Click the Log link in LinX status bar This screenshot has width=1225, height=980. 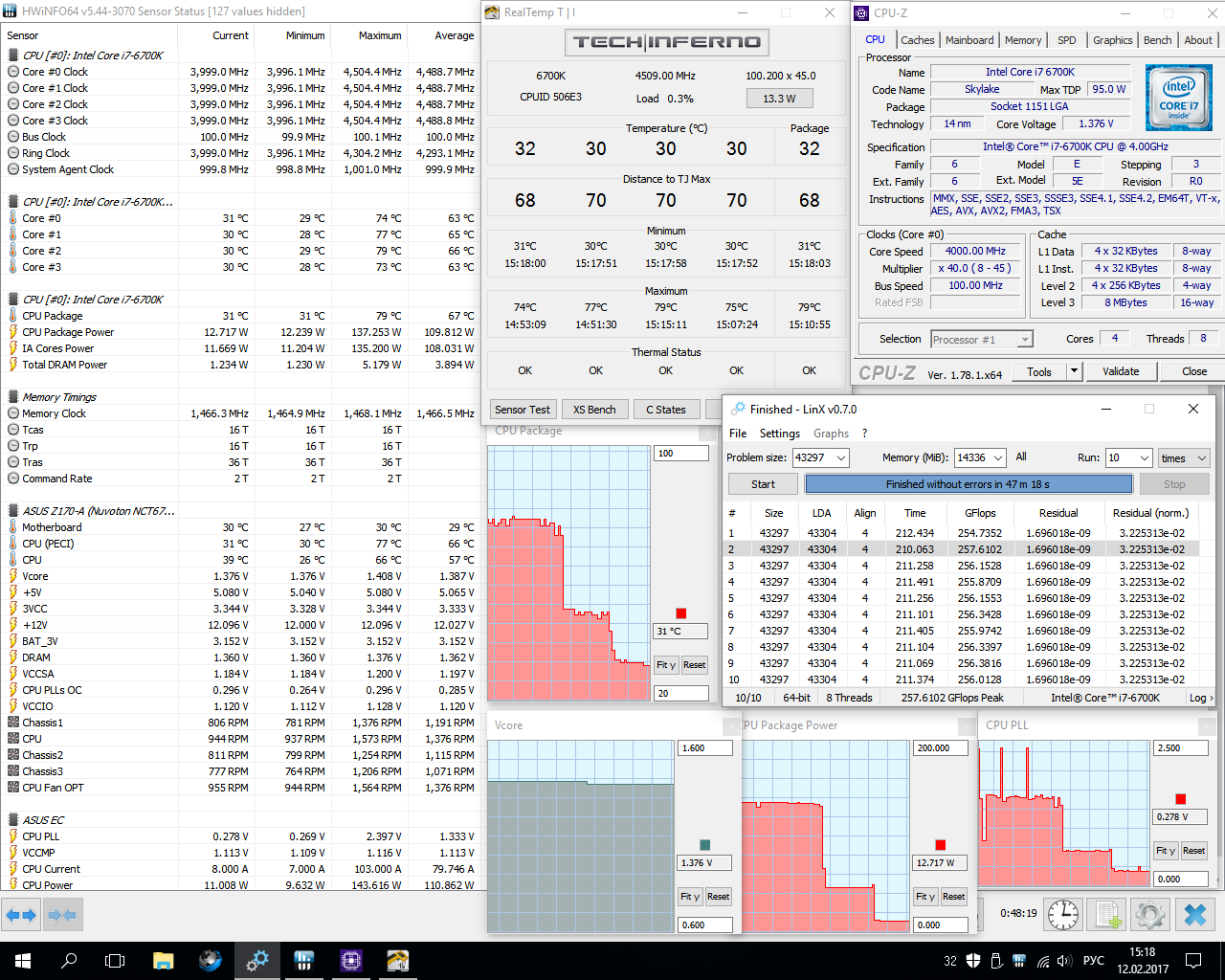(1201, 698)
